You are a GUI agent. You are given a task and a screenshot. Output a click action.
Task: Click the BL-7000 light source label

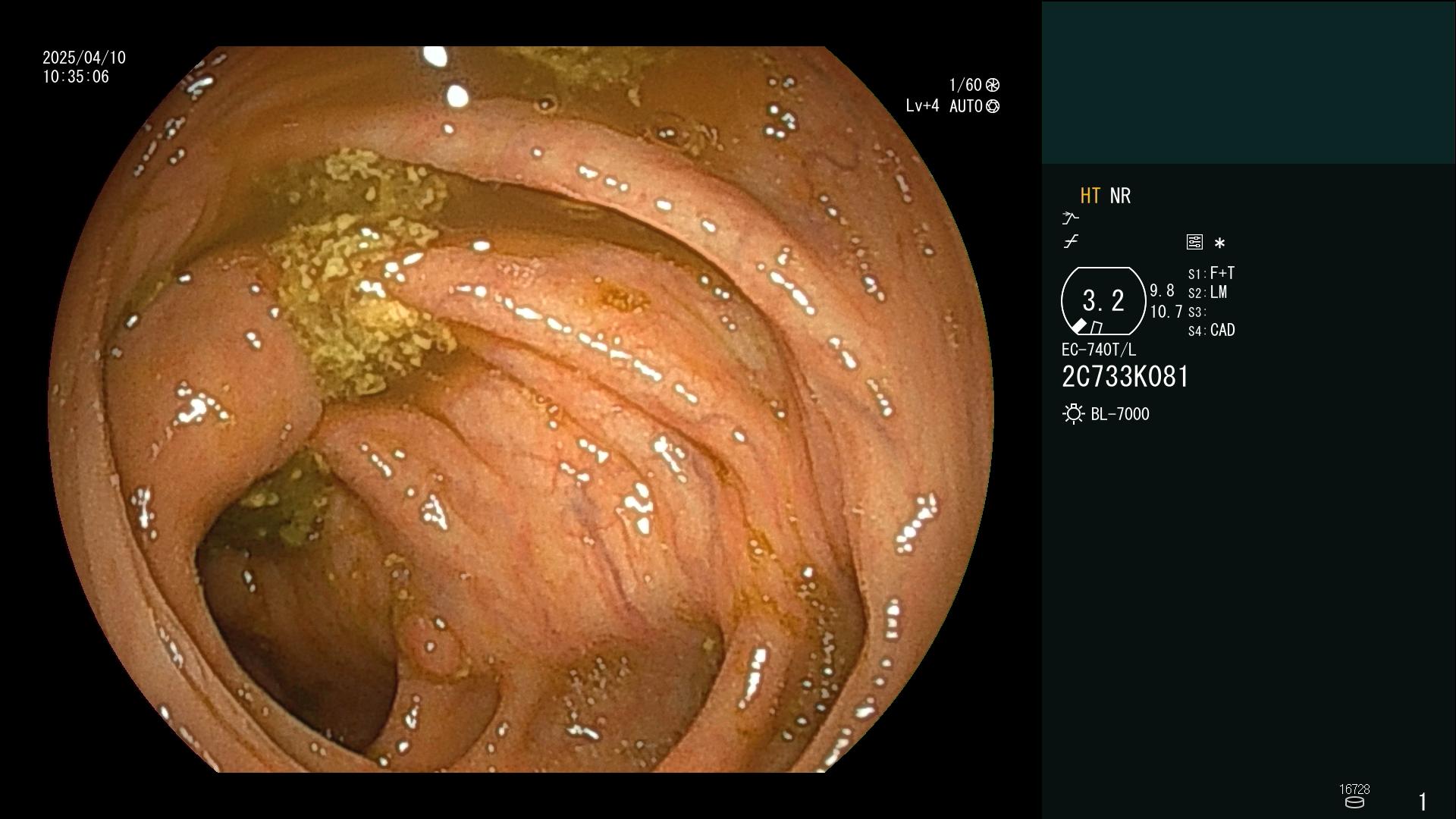coord(1120,414)
